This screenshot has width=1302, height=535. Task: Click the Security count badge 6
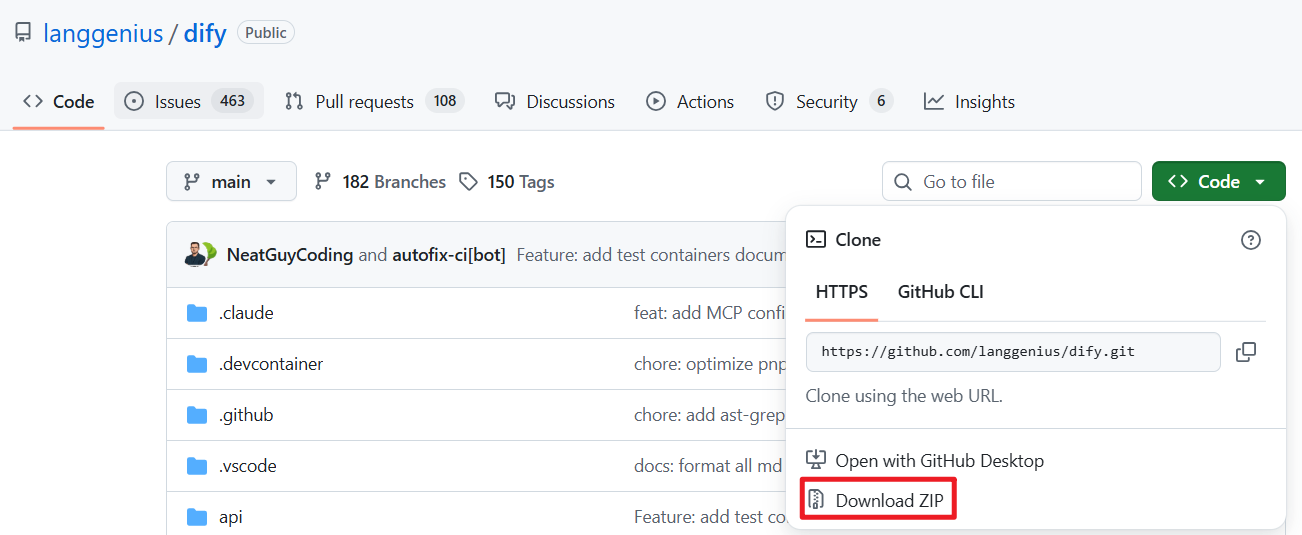[x=880, y=101]
